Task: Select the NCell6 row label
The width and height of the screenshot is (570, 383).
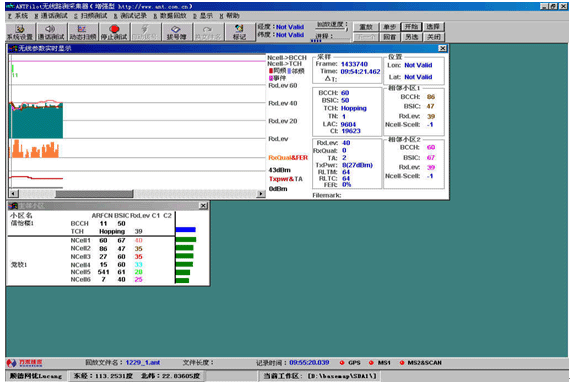Action: [80, 279]
